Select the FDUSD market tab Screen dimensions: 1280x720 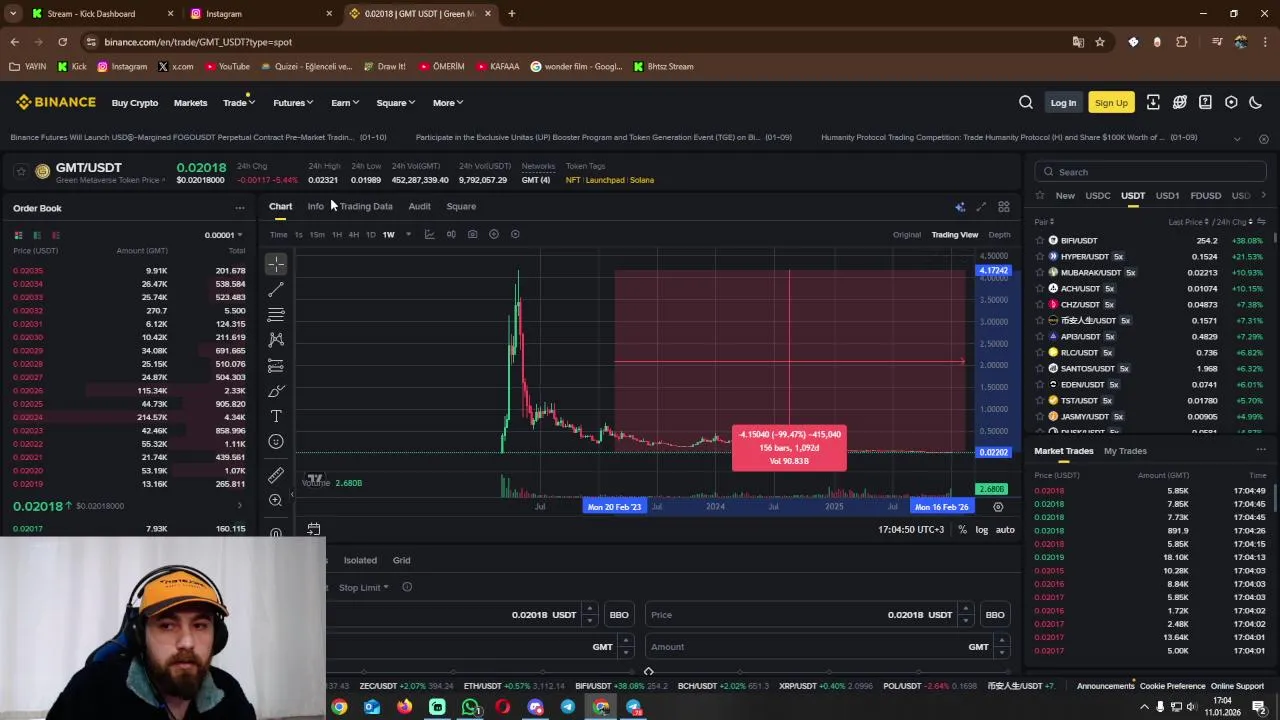click(x=1205, y=196)
